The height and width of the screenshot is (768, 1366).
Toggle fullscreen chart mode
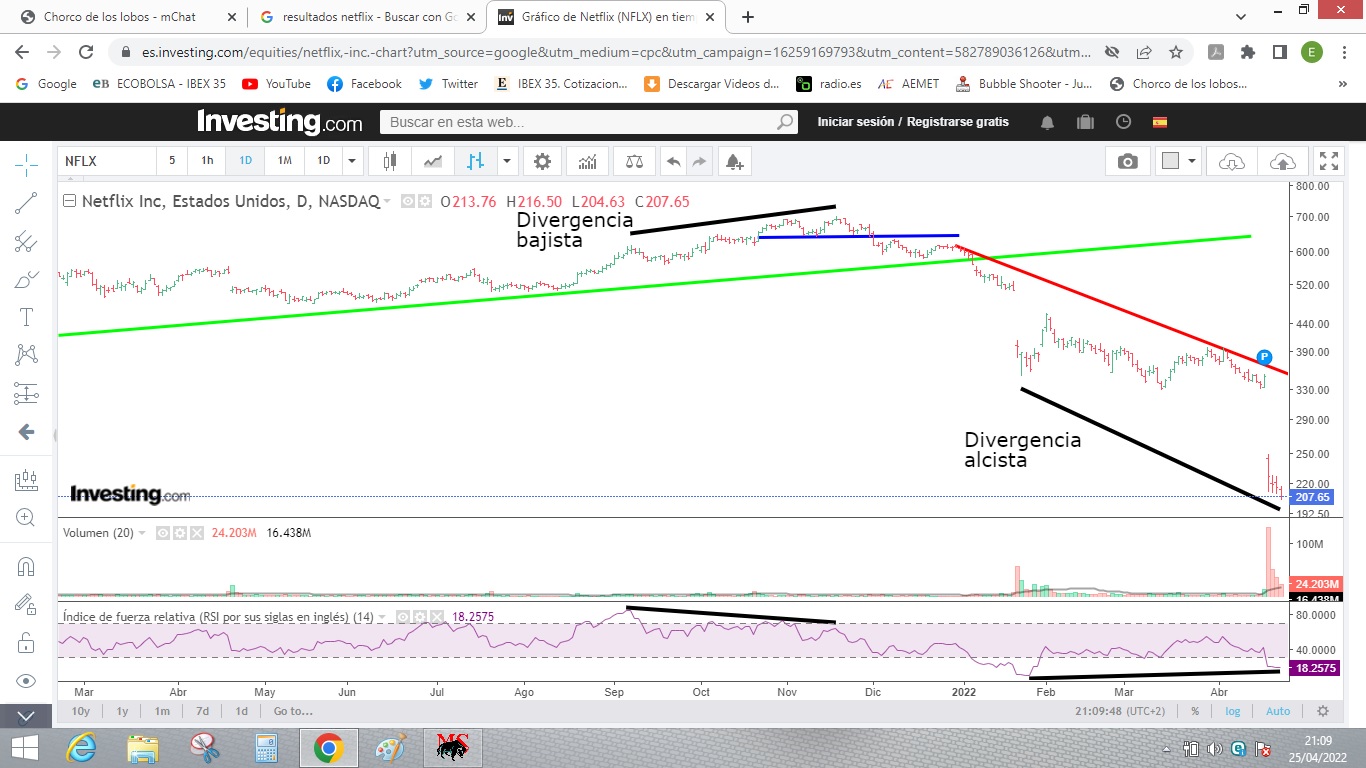[x=1328, y=161]
